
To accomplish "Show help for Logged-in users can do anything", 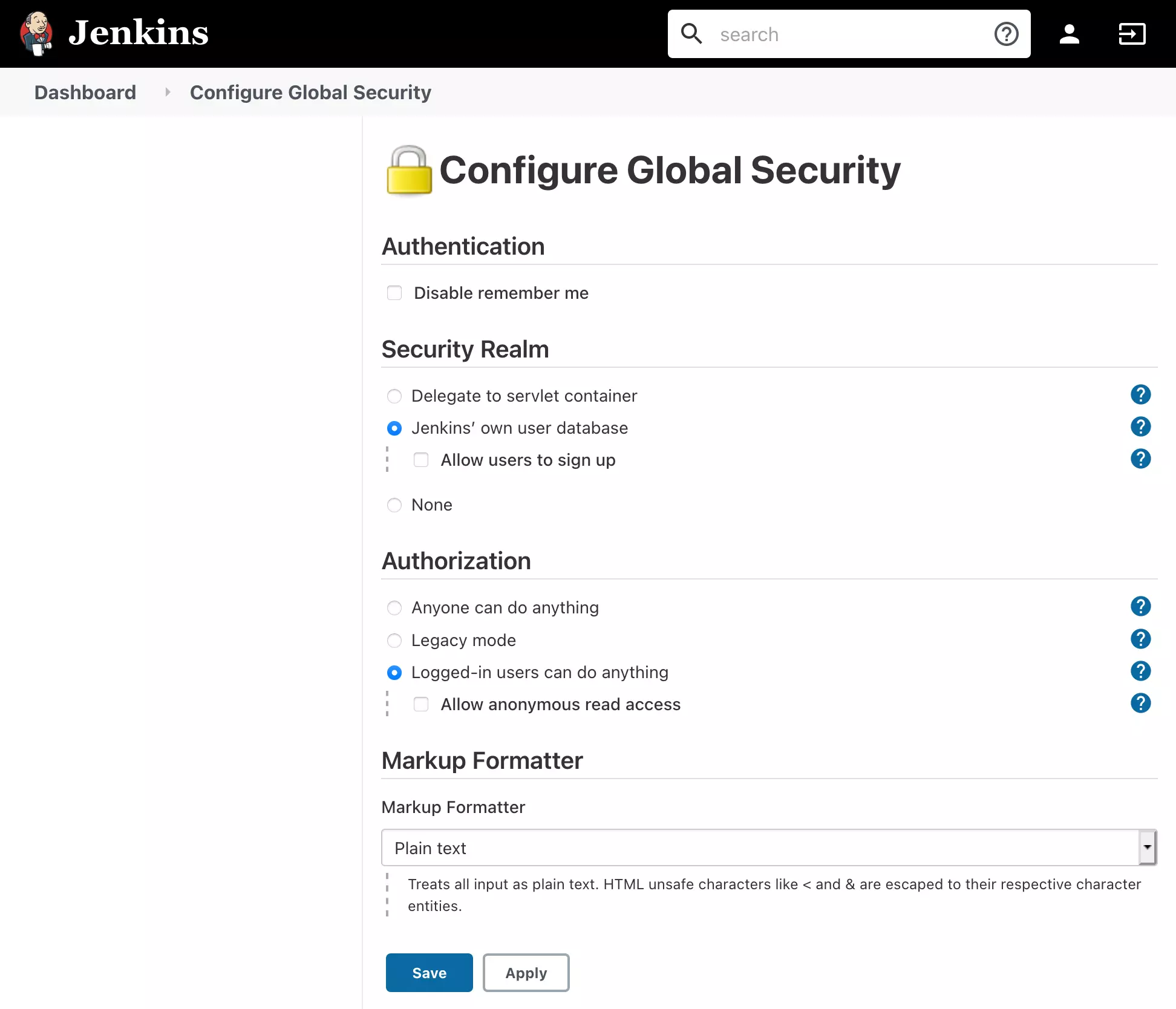I will pyautogui.click(x=1140, y=671).
